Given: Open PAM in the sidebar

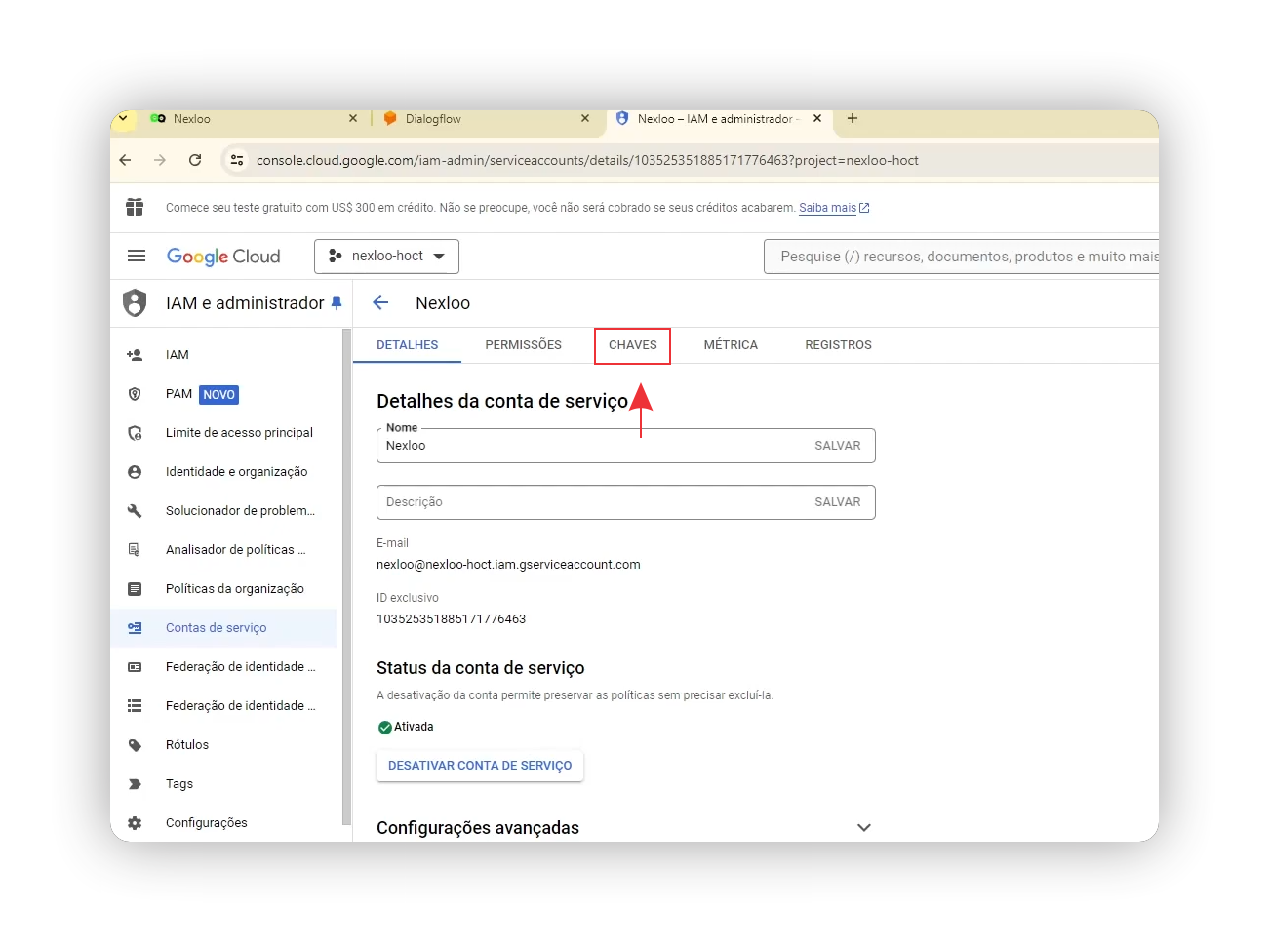Looking at the screenshot, I should click(x=178, y=394).
